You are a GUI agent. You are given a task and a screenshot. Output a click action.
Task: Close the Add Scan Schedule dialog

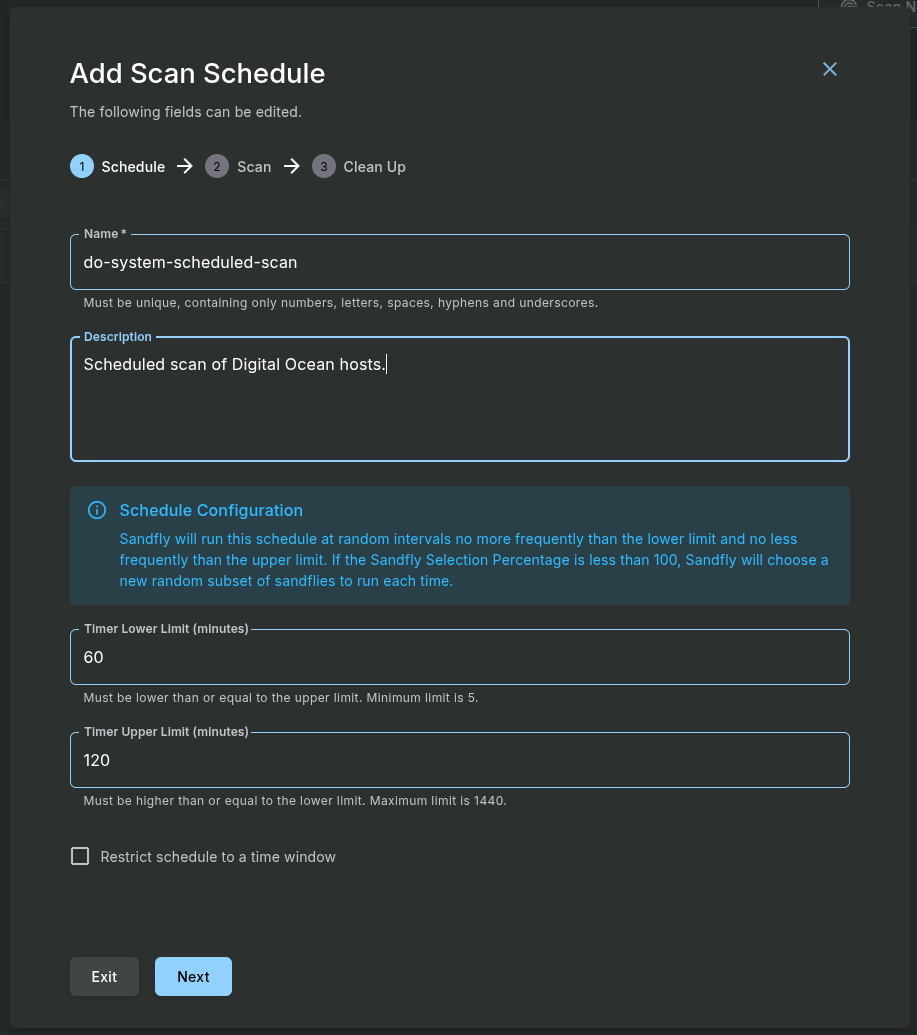pos(829,69)
